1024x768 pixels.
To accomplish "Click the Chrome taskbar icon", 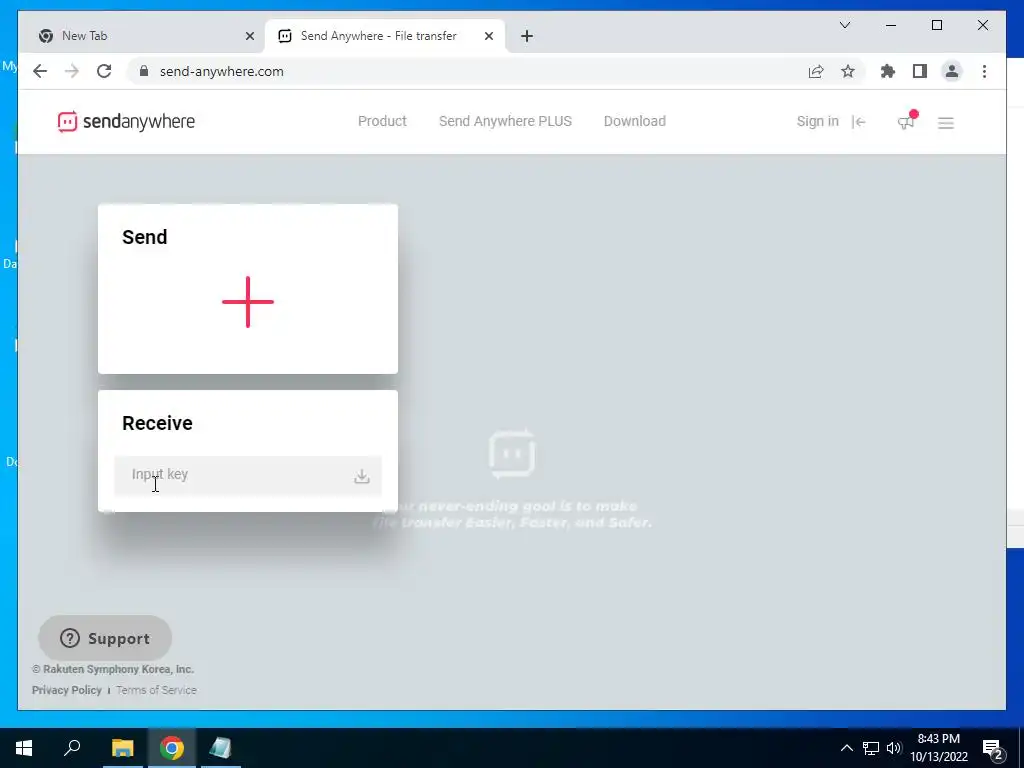I will pyautogui.click(x=172, y=748).
